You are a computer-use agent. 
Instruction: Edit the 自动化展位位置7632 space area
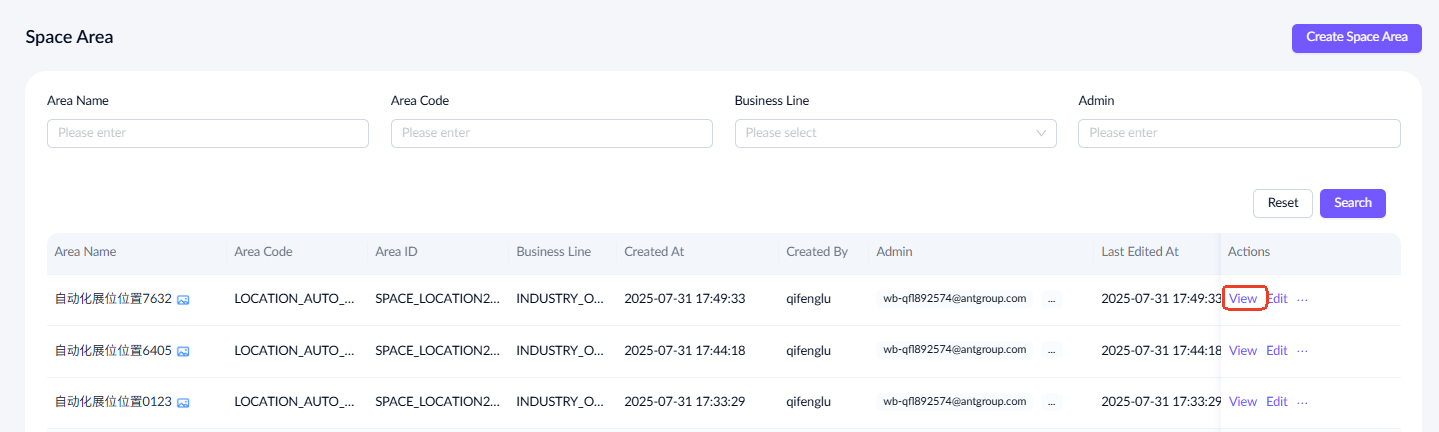(1277, 298)
